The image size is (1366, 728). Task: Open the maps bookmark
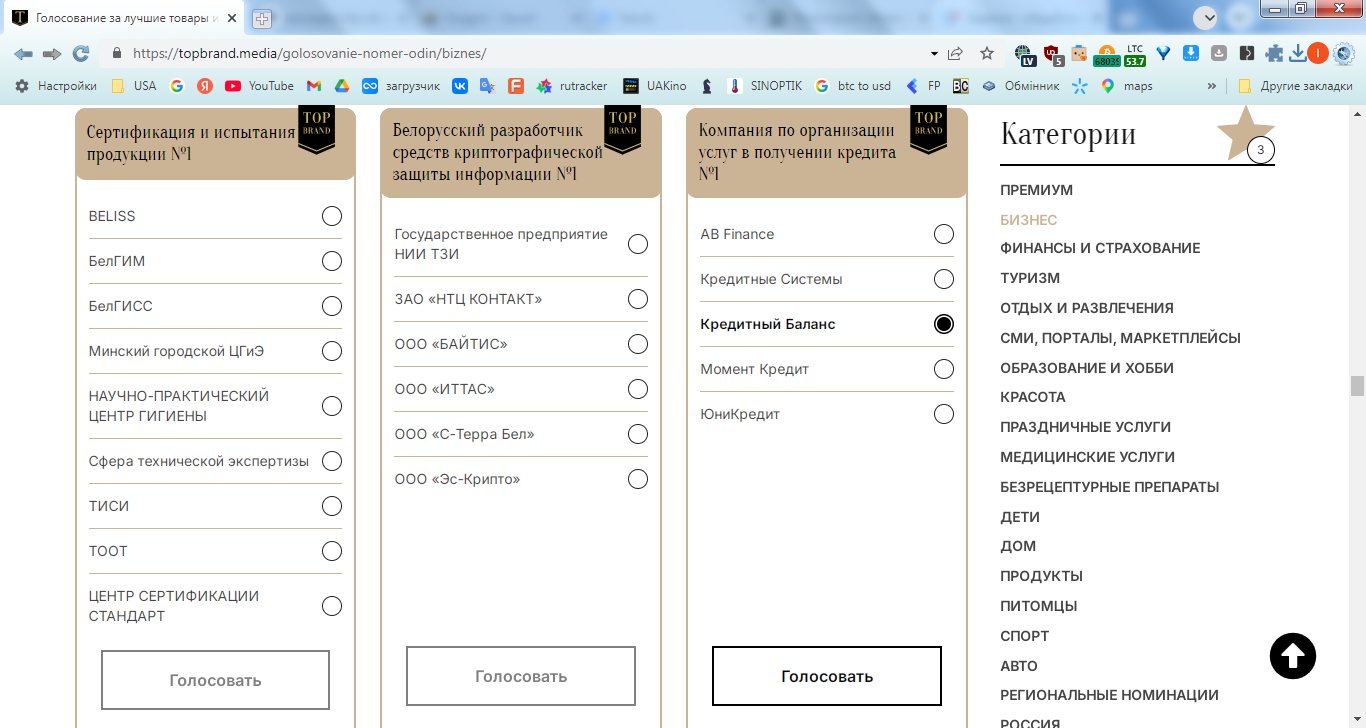[x=1126, y=86]
